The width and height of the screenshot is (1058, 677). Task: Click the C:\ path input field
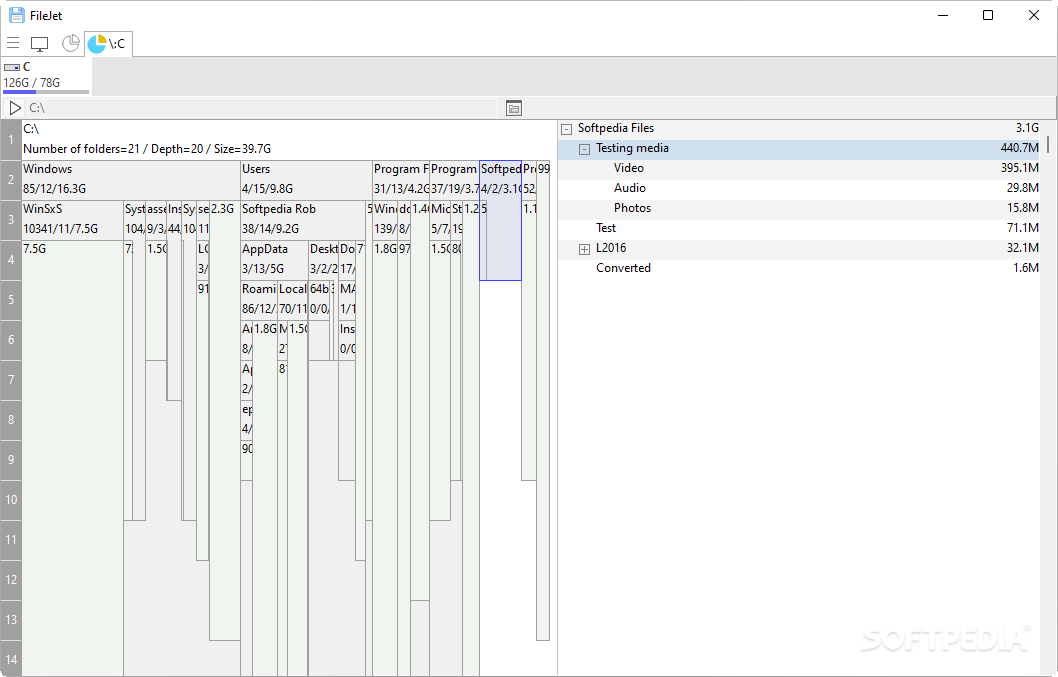[x=262, y=108]
